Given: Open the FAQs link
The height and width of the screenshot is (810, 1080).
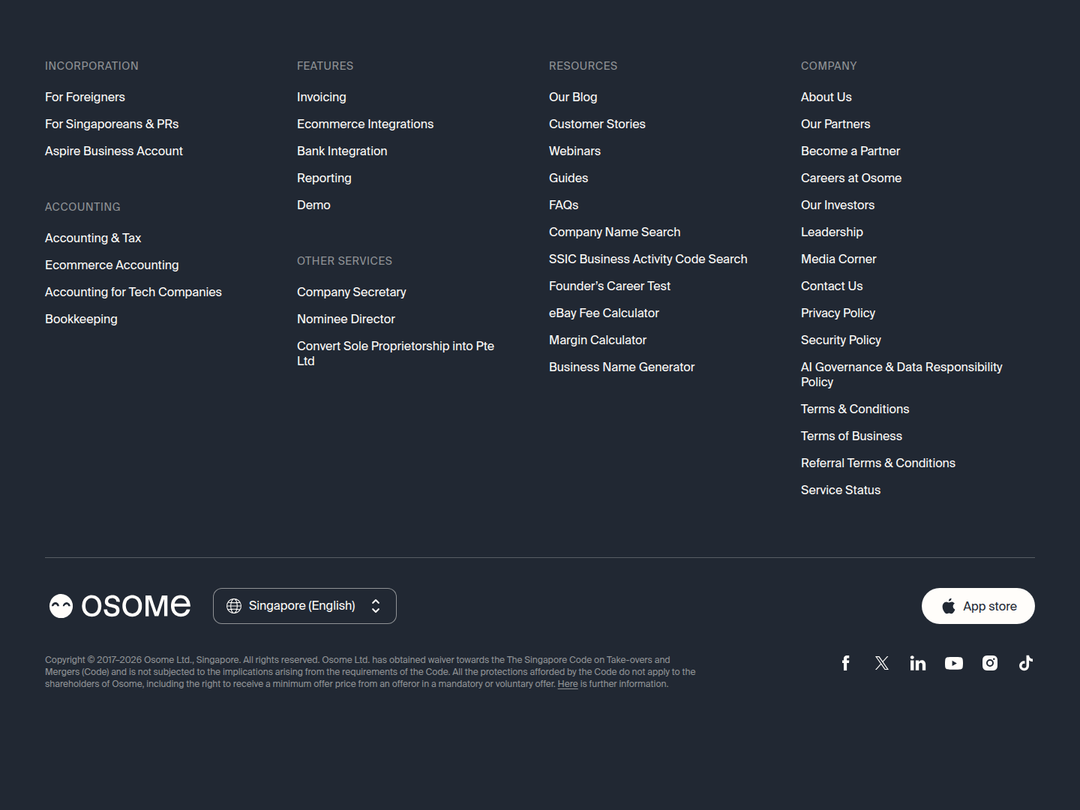Looking at the screenshot, I should pos(563,205).
